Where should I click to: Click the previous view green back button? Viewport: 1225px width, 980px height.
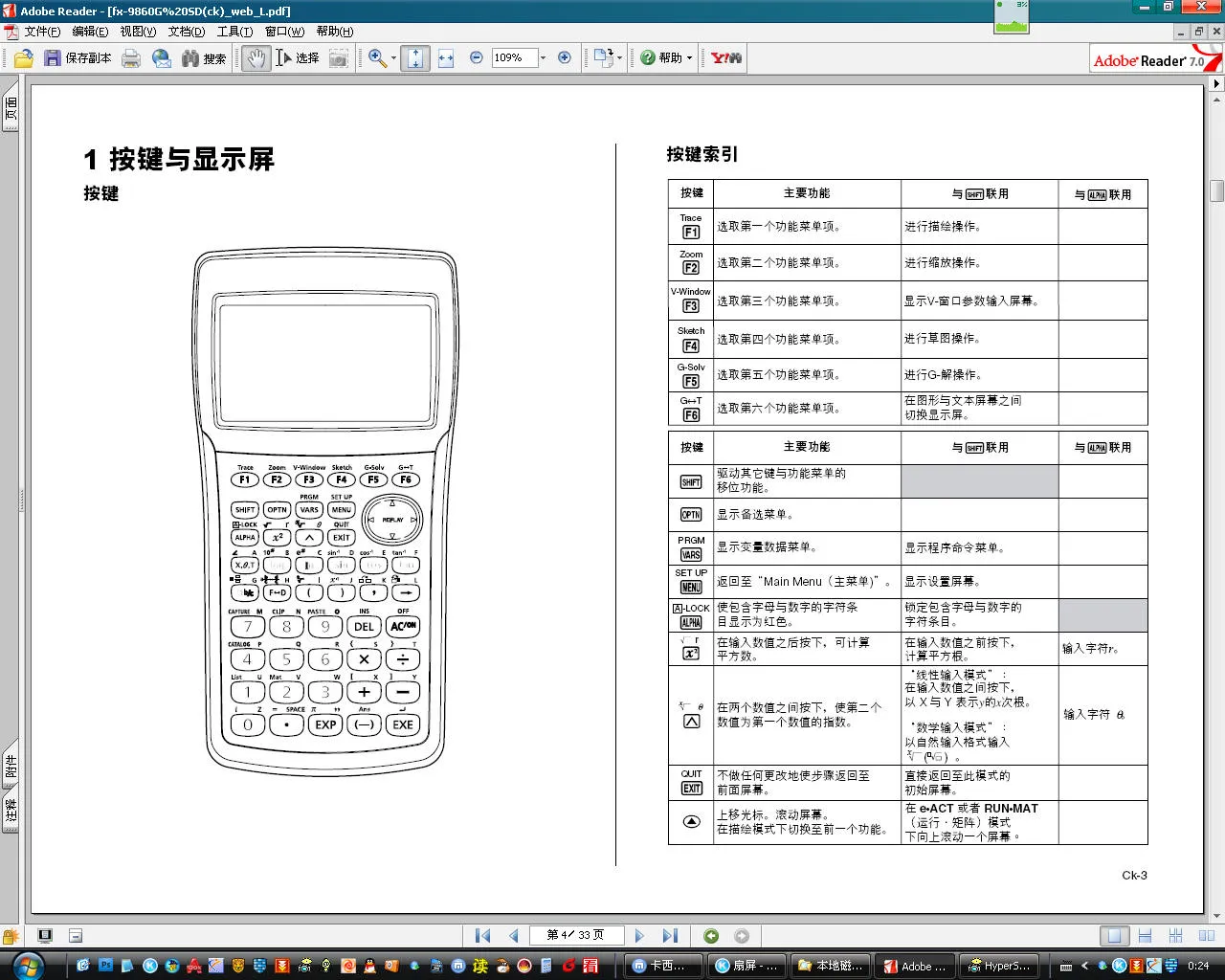click(709, 935)
